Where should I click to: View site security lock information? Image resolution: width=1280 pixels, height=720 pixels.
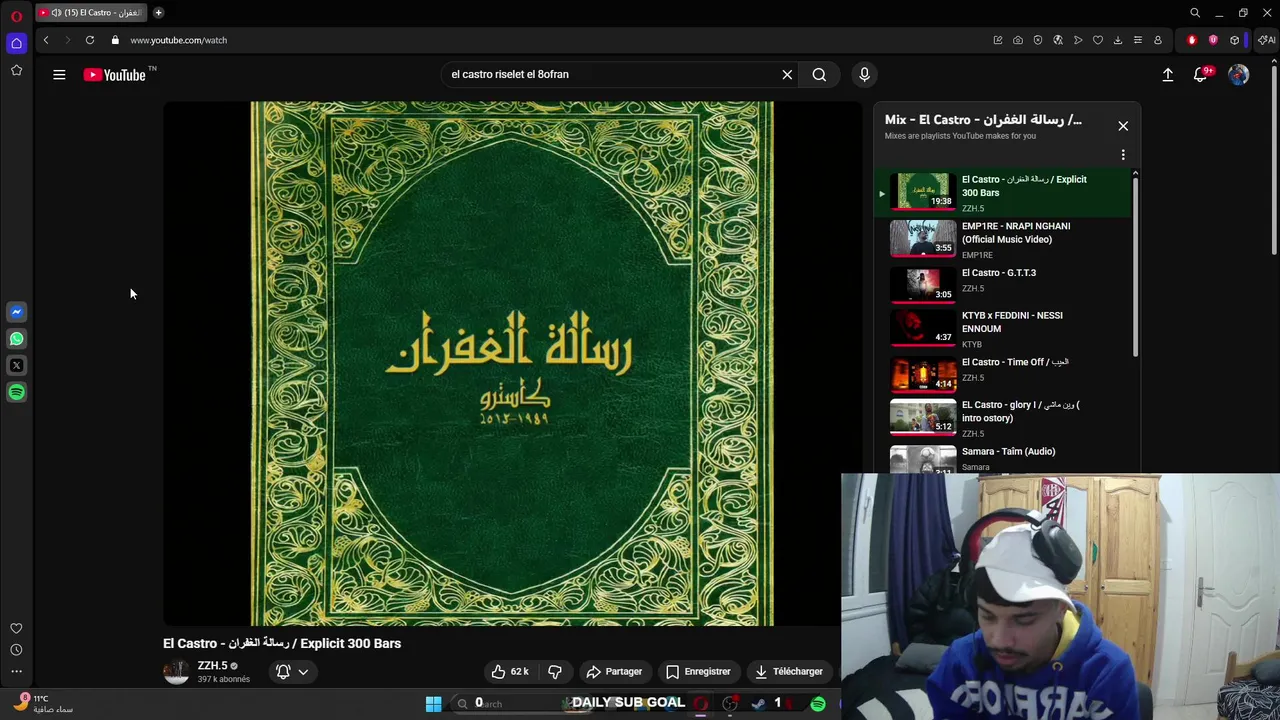coord(115,40)
